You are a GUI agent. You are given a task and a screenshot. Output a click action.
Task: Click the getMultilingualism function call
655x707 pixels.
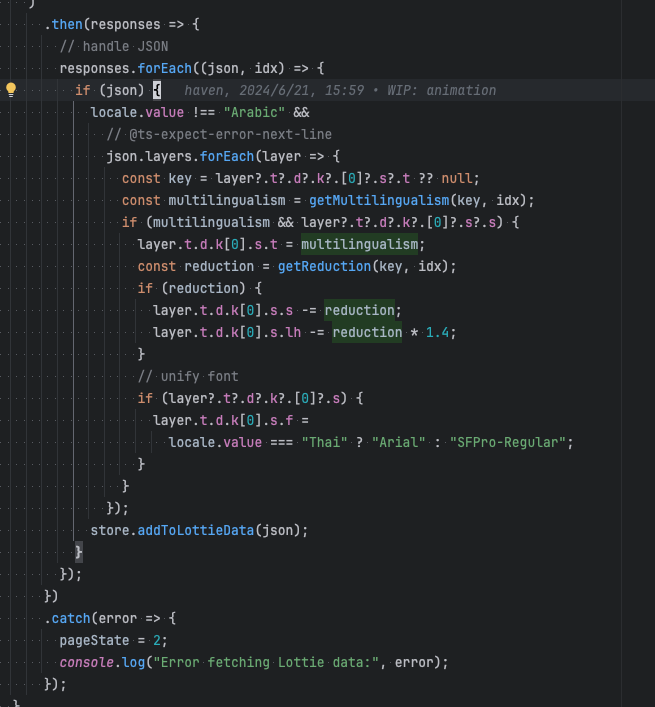point(379,200)
